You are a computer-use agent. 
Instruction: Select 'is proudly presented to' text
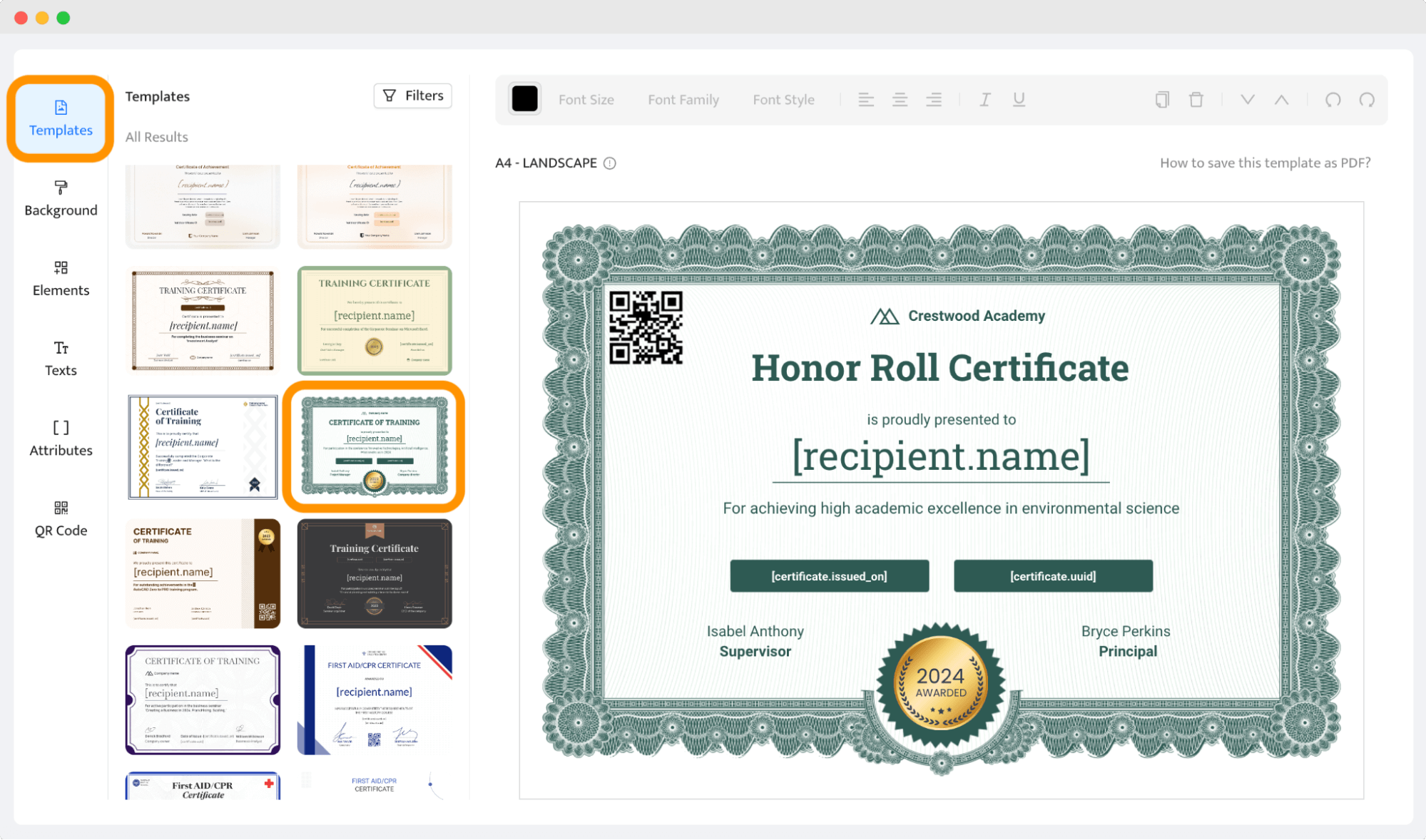tap(941, 419)
